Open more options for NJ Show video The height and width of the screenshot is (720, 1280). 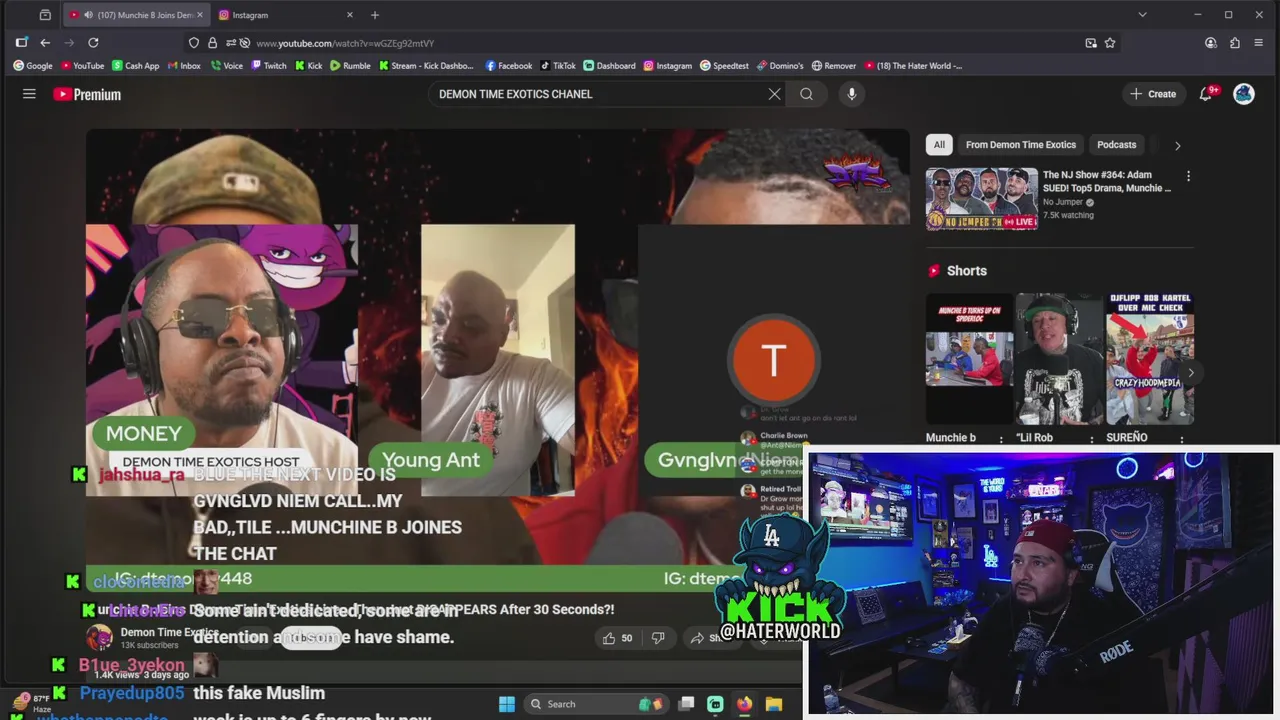(x=1188, y=176)
